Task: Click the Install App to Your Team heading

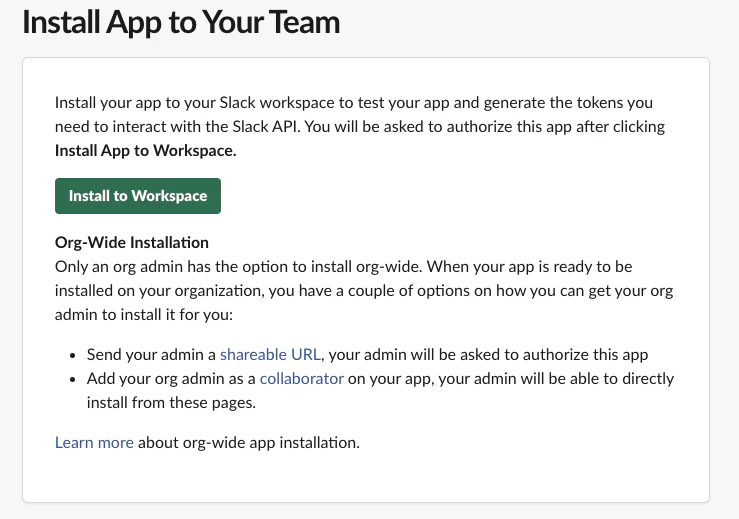Action: pos(181,22)
